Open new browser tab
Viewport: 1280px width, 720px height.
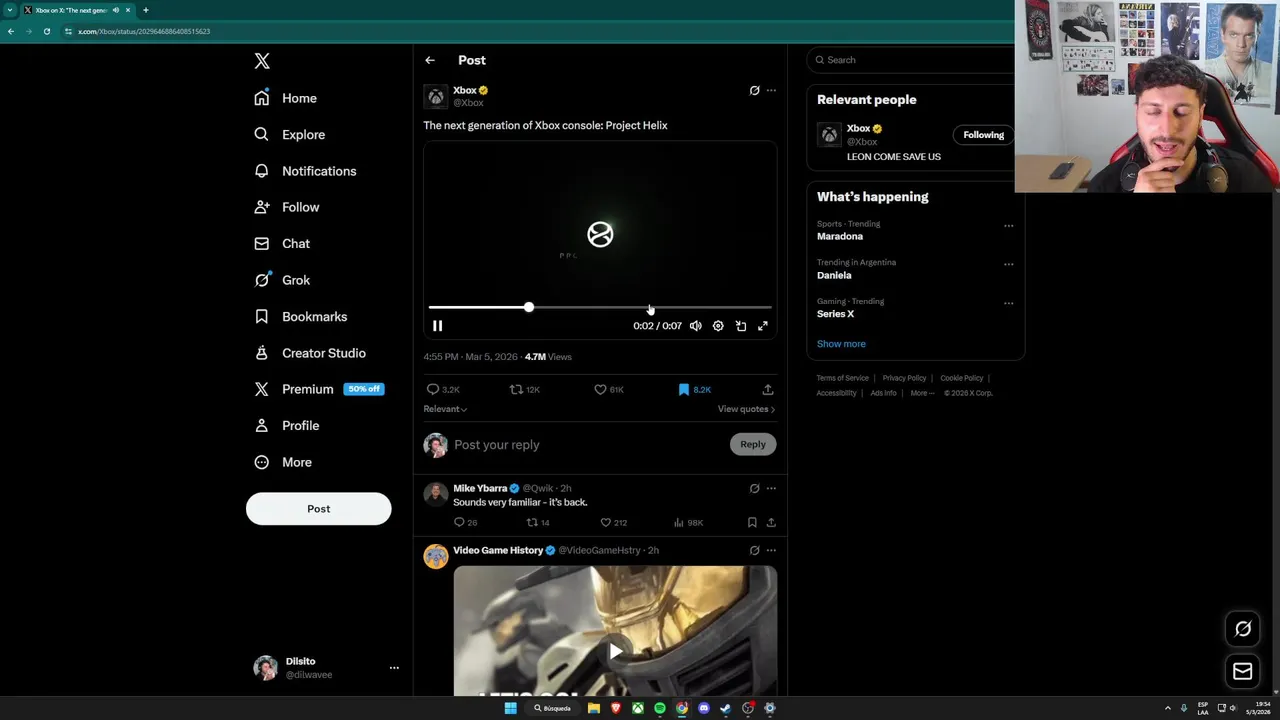[145, 10]
